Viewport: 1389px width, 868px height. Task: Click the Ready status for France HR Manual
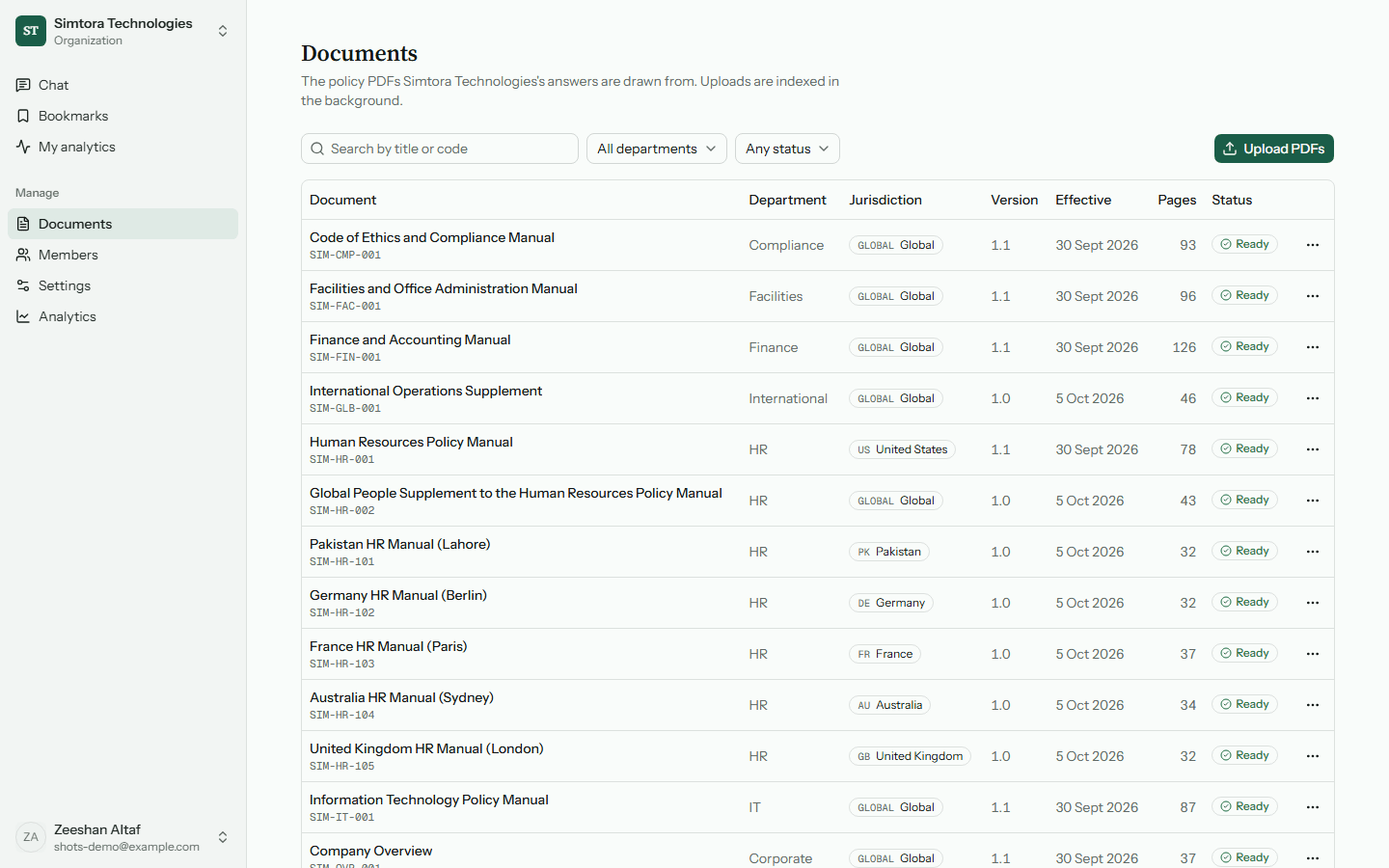click(x=1244, y=653)
